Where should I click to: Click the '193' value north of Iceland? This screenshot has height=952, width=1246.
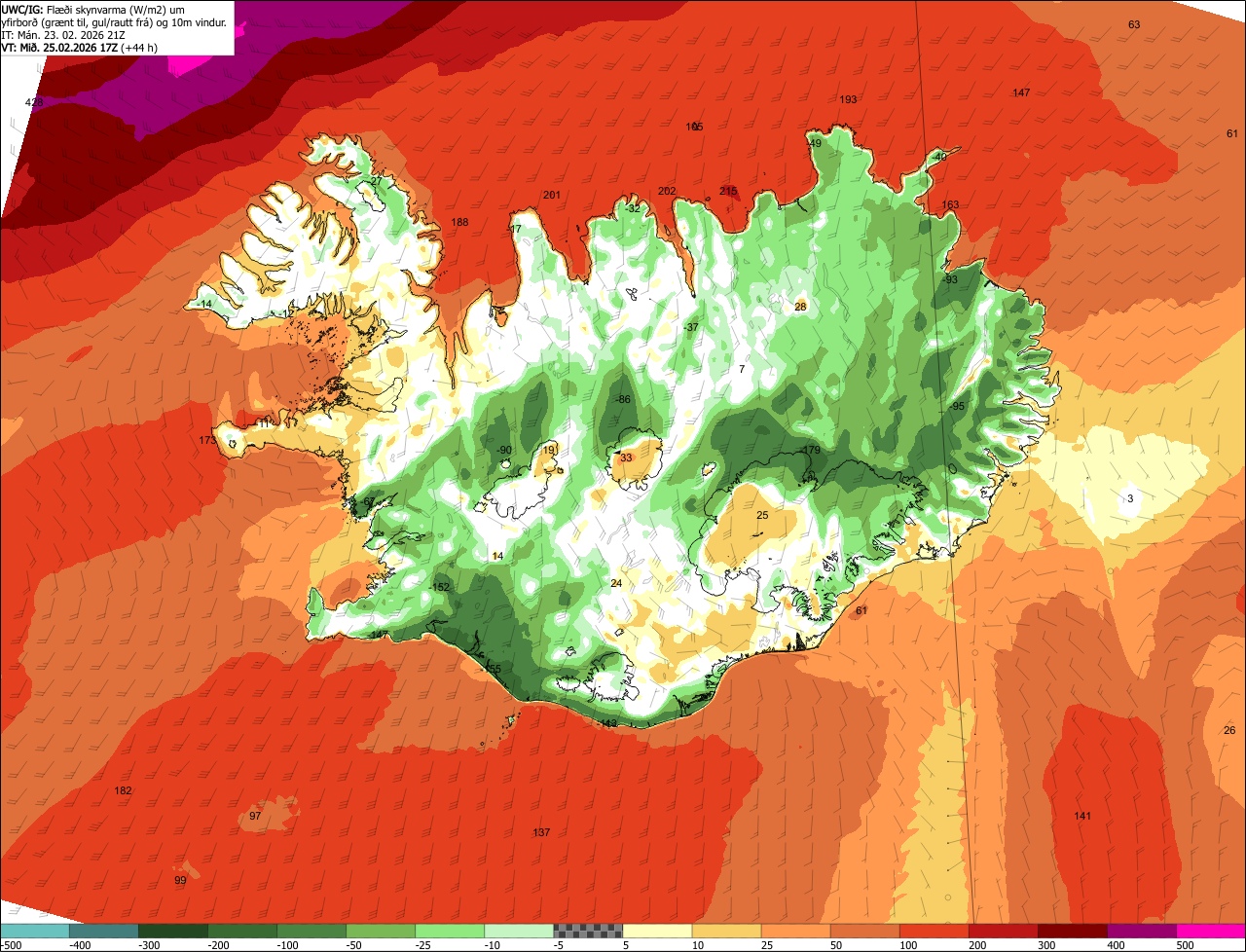coord(848,99)
